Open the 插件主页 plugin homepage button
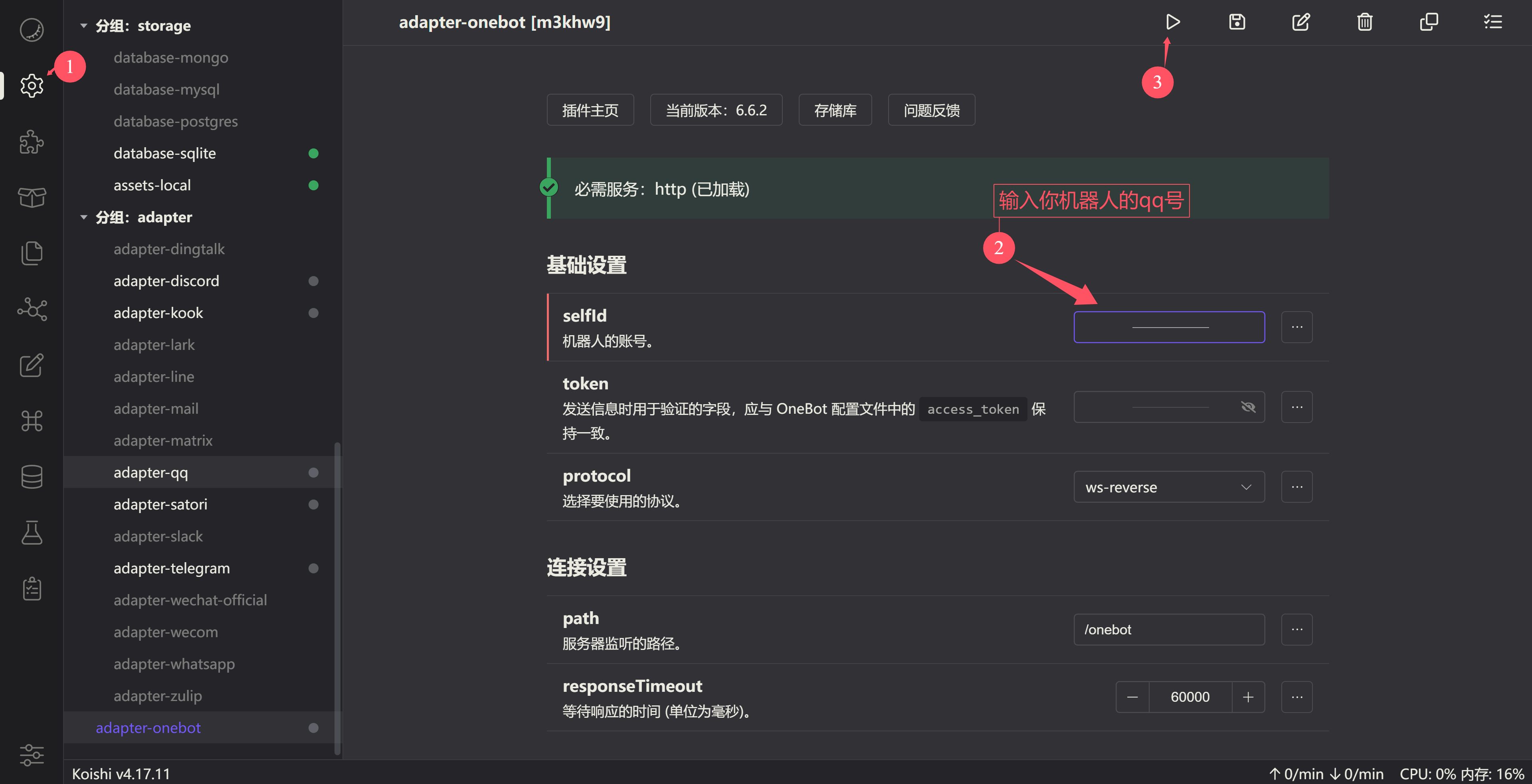Image resolution: width=1532 pixels, height=784 pixels. click(x=590, y=109)
